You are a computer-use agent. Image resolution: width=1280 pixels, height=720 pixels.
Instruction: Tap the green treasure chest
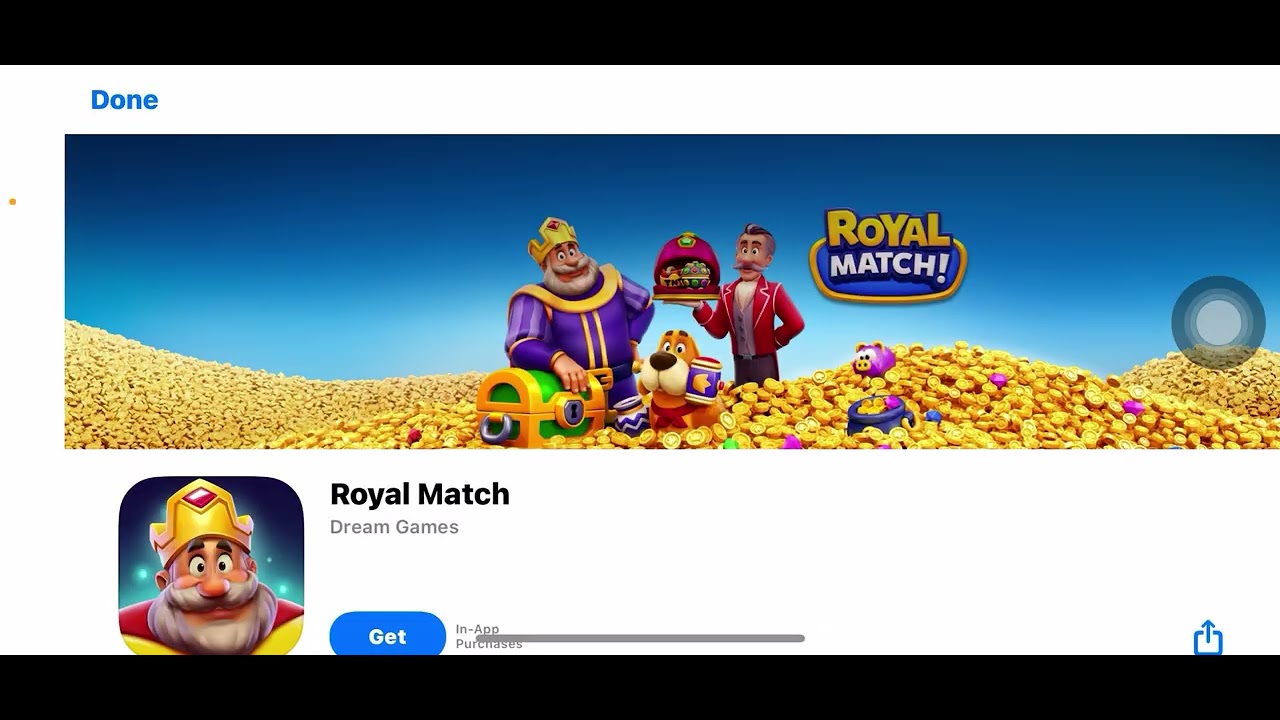pos(540,406)
